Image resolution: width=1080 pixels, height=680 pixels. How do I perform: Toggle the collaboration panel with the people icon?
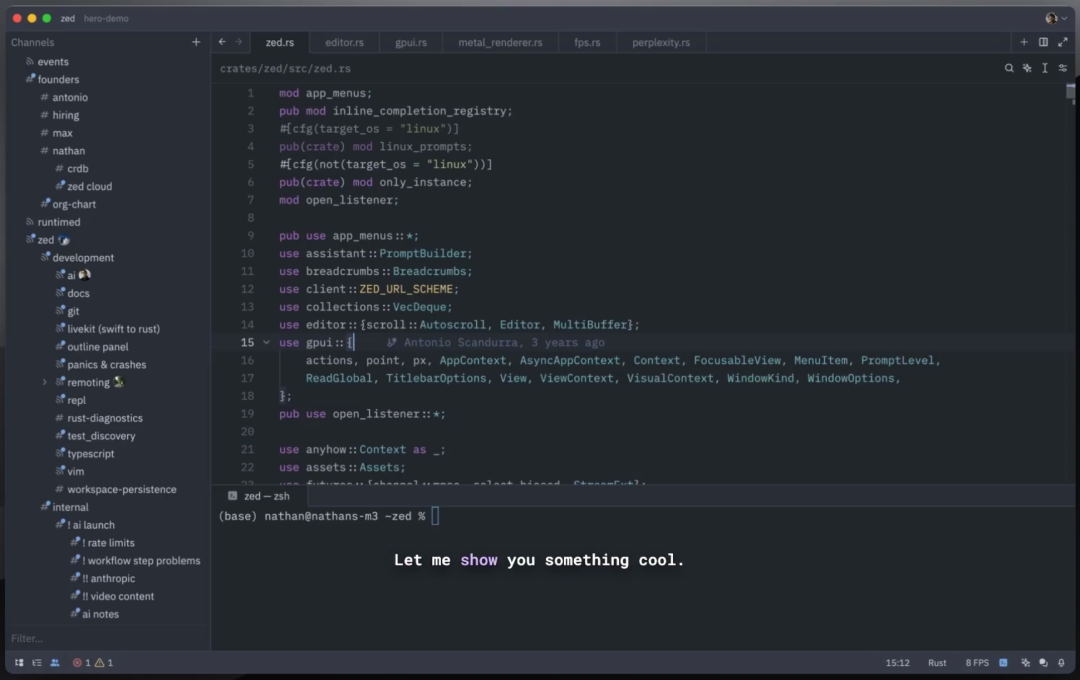tap(54, 662)
